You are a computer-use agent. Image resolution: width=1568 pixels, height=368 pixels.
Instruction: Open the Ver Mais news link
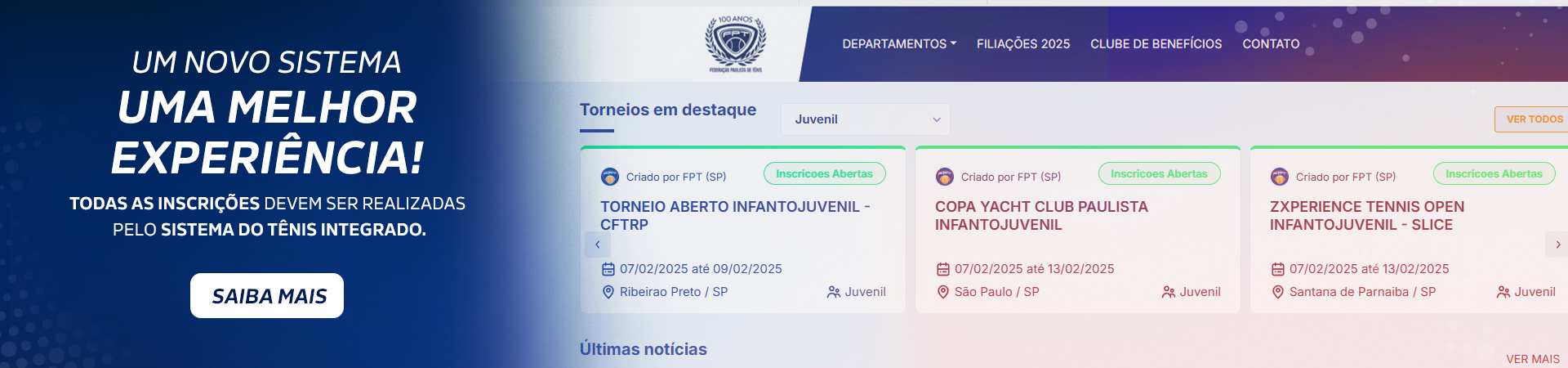(1533, 359)
